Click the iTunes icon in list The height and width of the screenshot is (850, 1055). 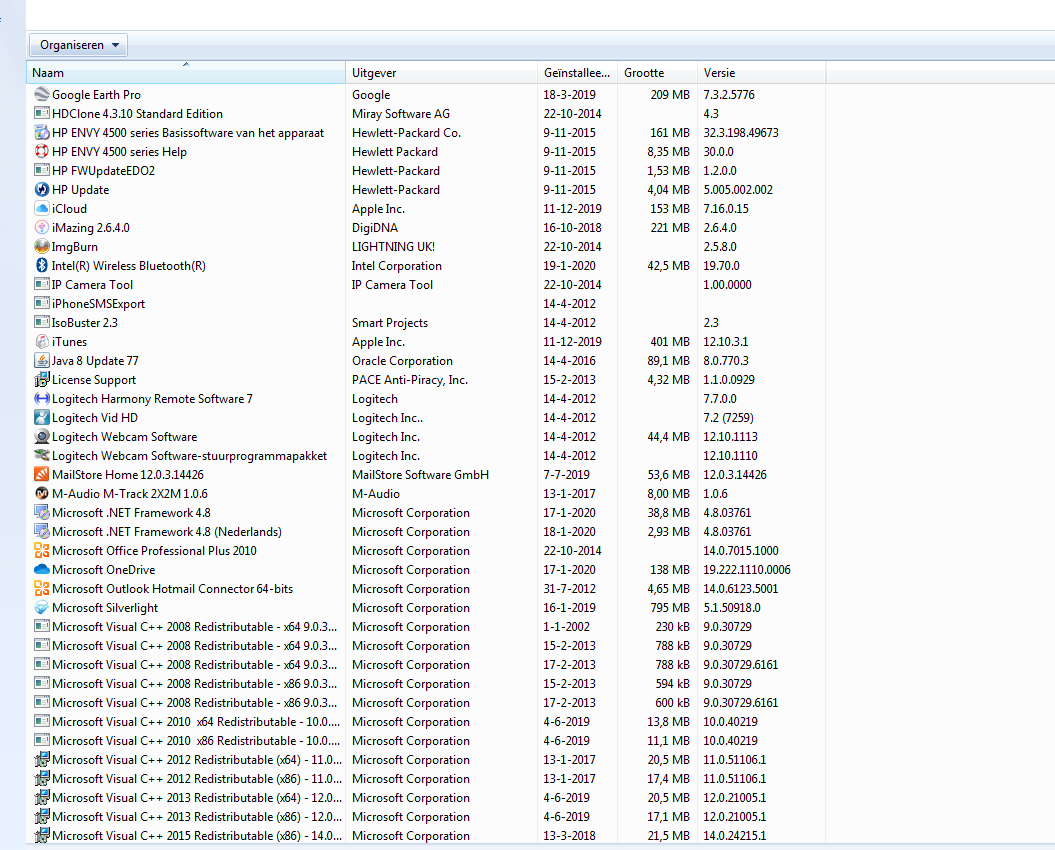tap(42, 342)
